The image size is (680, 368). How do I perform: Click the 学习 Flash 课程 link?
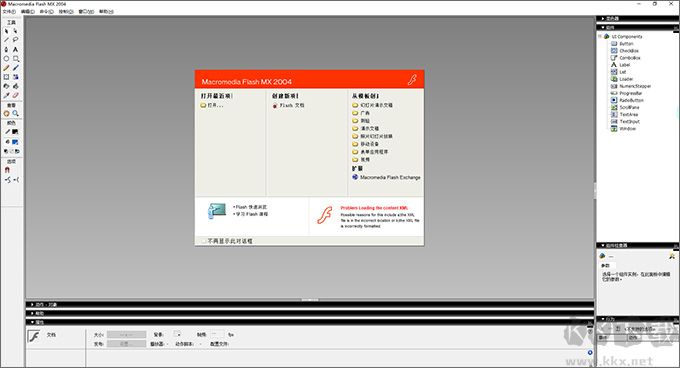pos(251,214)
